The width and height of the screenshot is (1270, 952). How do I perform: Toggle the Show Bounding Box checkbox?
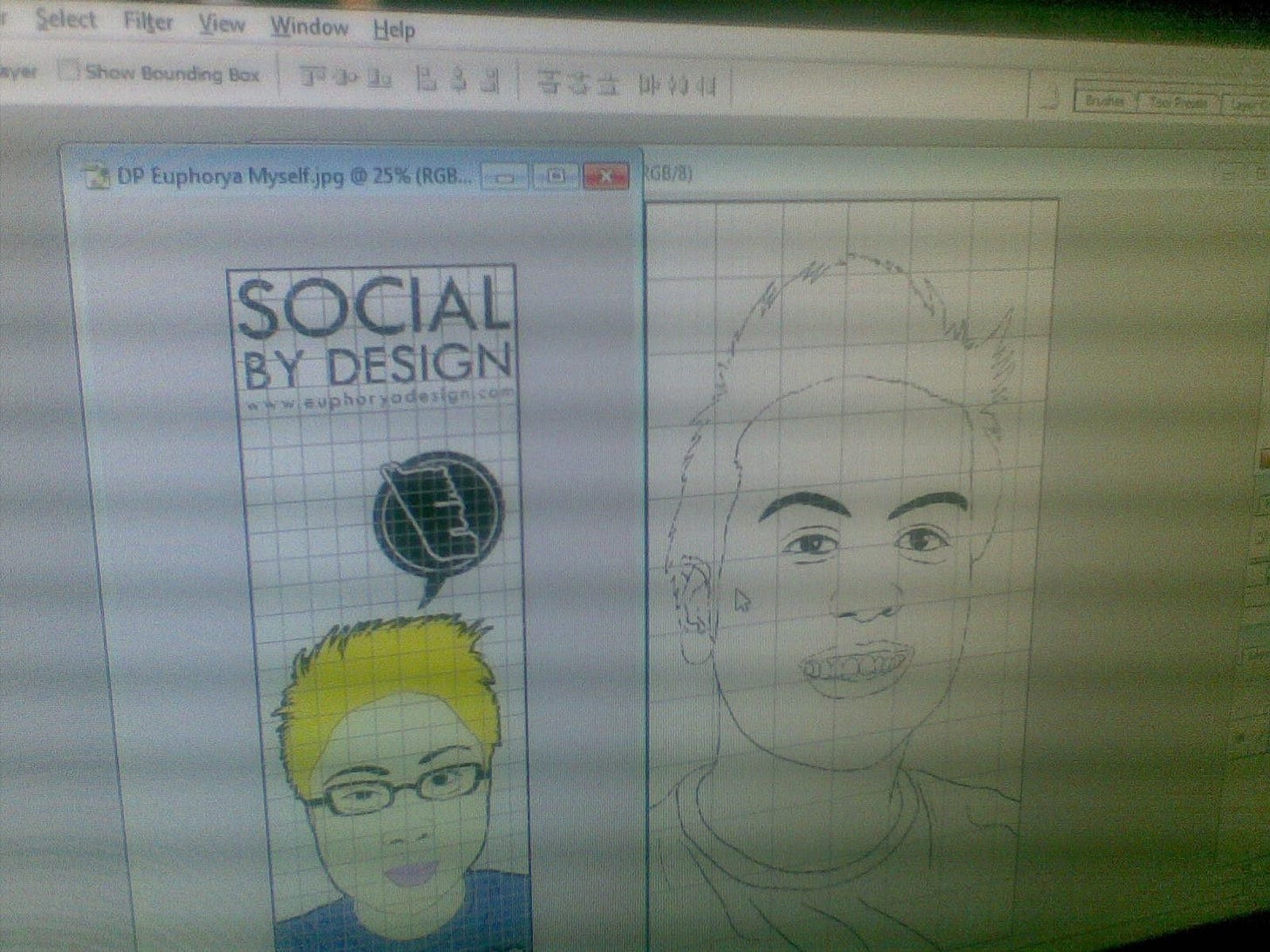[69, 71]
